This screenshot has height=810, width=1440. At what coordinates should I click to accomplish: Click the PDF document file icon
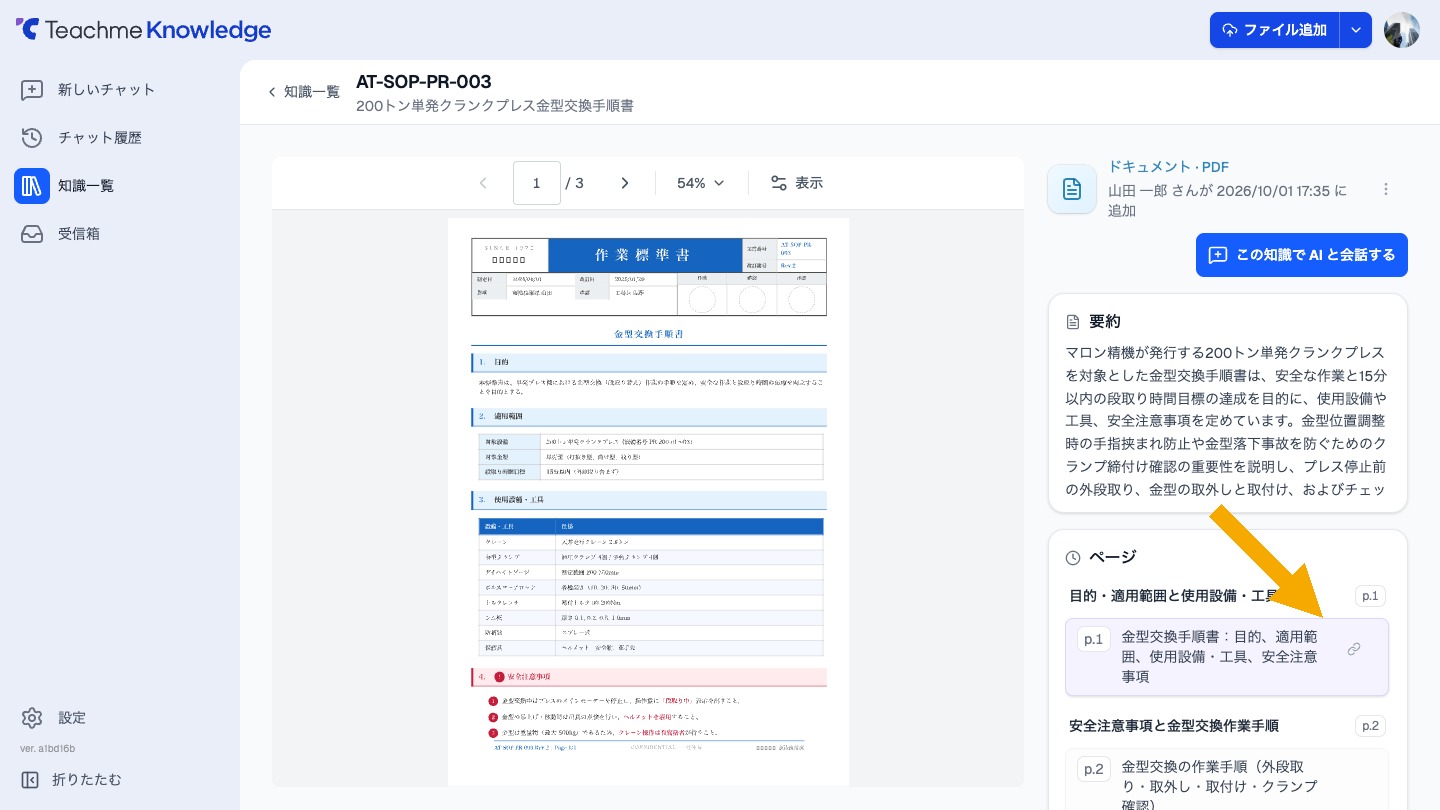point(1072,189)
